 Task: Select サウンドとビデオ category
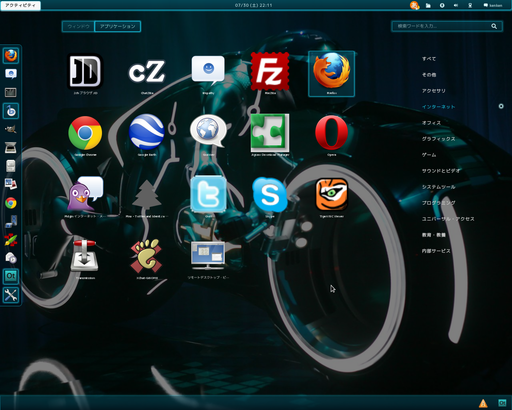coord(441,171)
